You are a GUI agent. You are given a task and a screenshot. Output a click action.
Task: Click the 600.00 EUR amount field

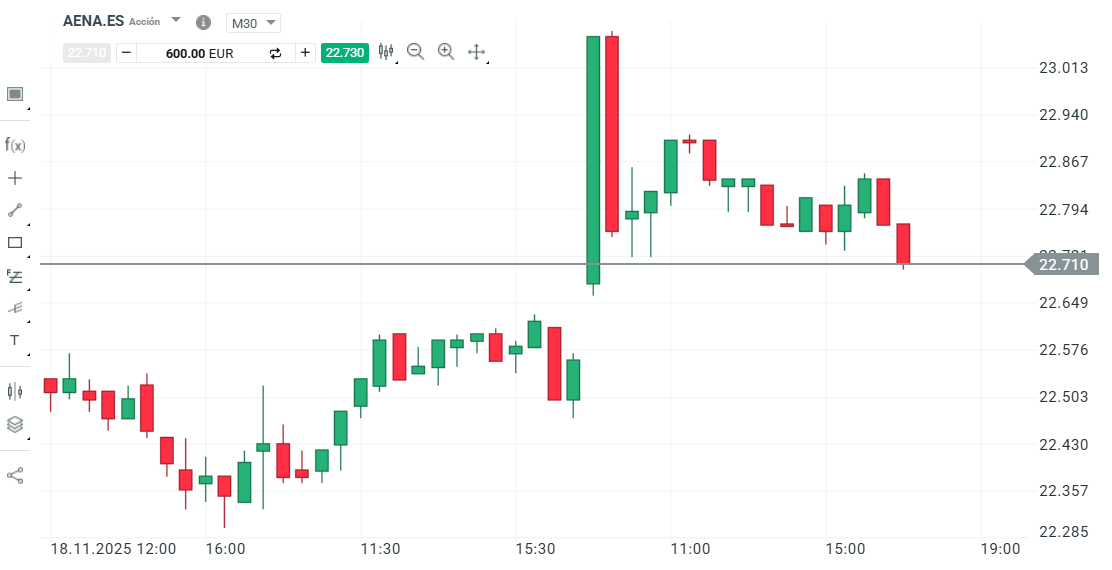click(200, 53)
